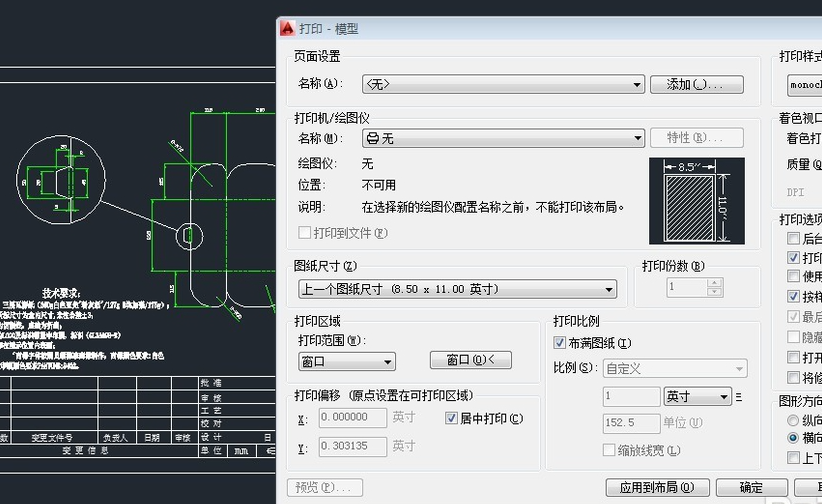Expand the 打印范围 dropdown set to 窗口
Image resolution: width=822 pixels, height=504 pixels.
346,361
